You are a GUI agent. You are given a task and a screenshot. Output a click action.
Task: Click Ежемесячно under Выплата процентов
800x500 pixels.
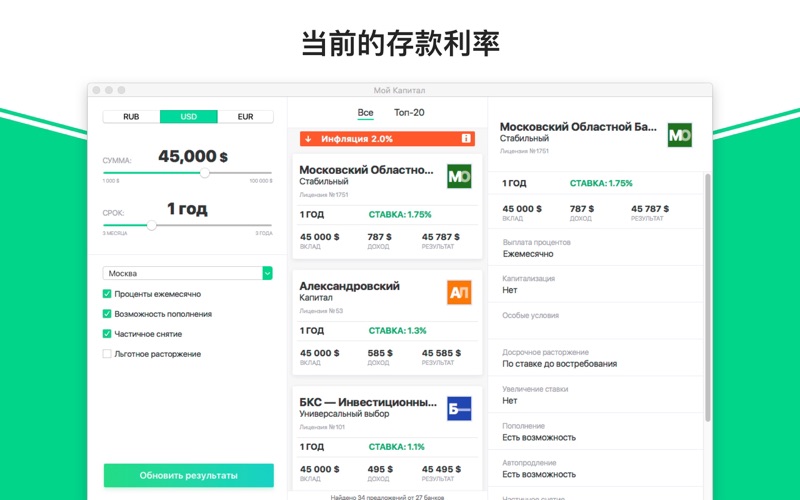tap(528, 254)
